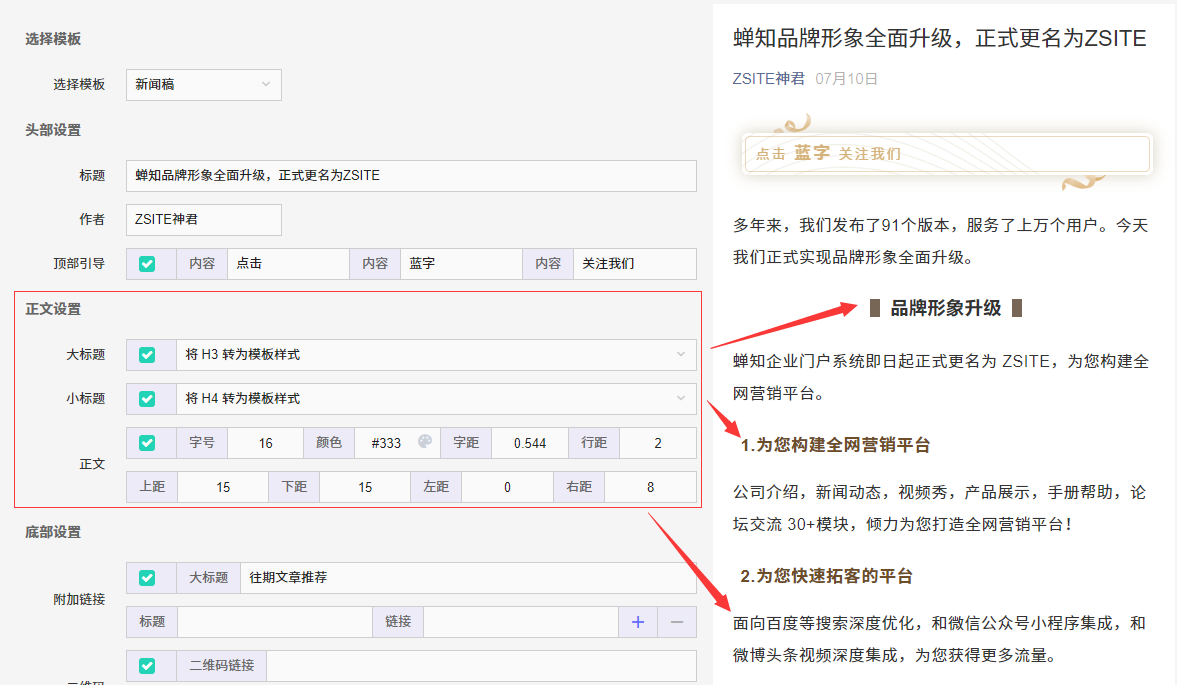Toggle the body text style checkbox
The image size is (1177, 685).
coord(147,443)
